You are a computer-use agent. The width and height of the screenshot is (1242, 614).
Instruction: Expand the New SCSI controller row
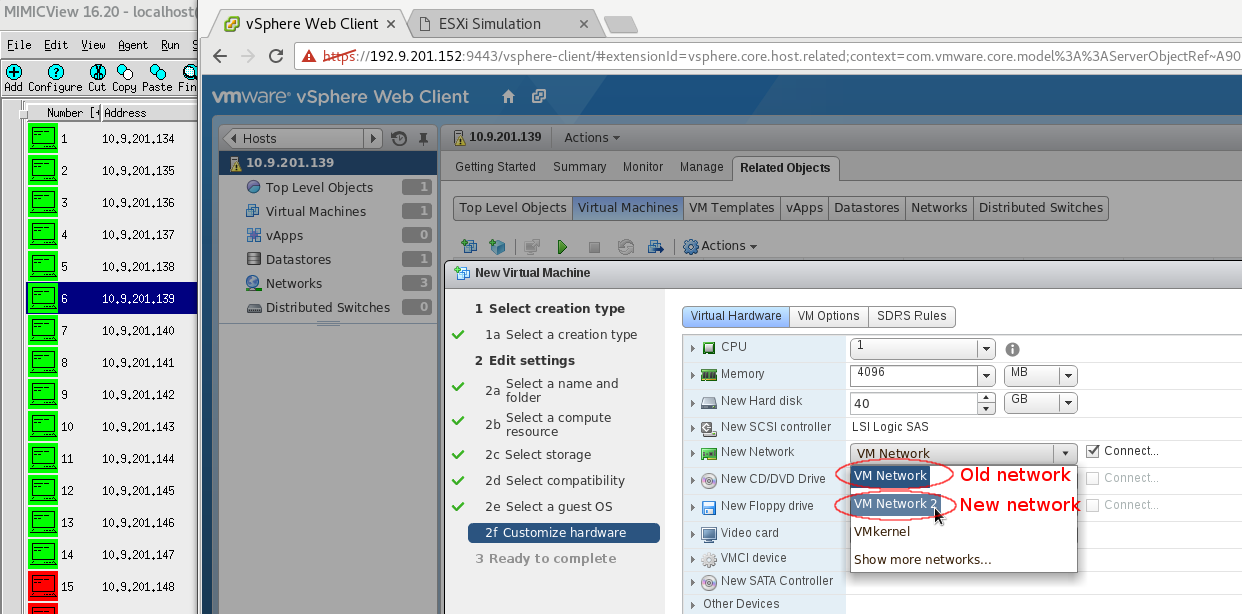coord(692,428)
